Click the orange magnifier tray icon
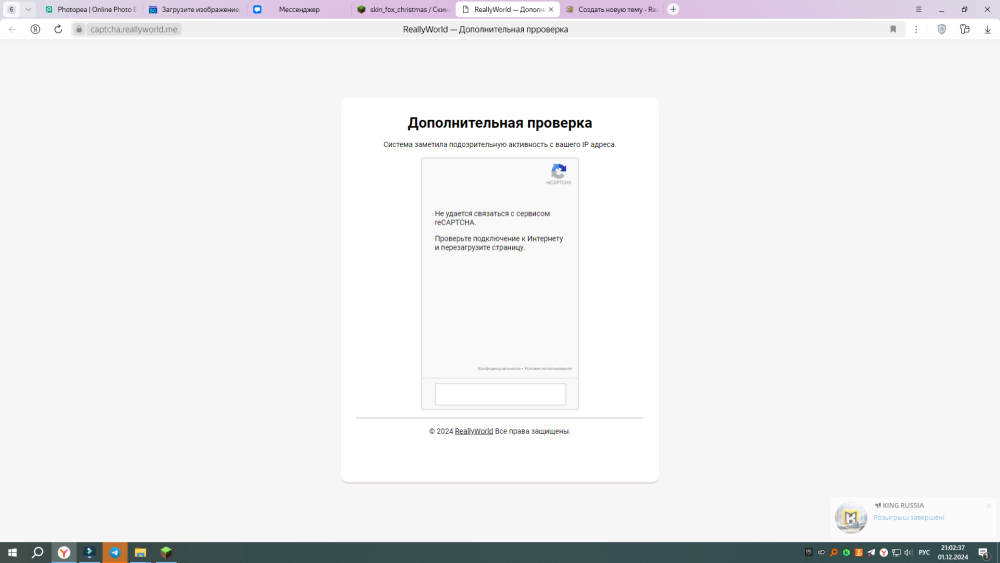The width and height of the screenshot is (1000, 563). [x=834, y=552]
